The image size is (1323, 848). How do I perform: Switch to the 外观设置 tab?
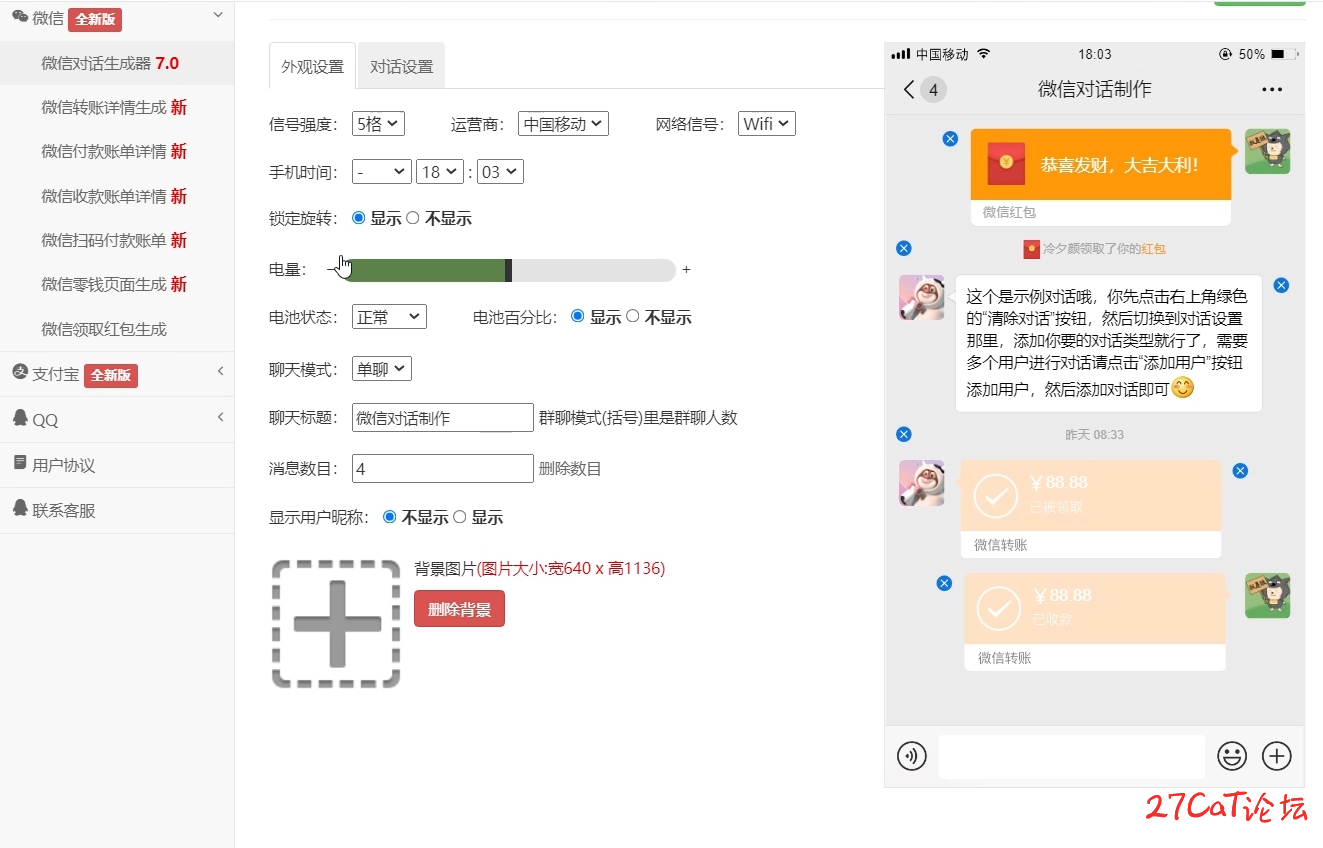point(312,67)
